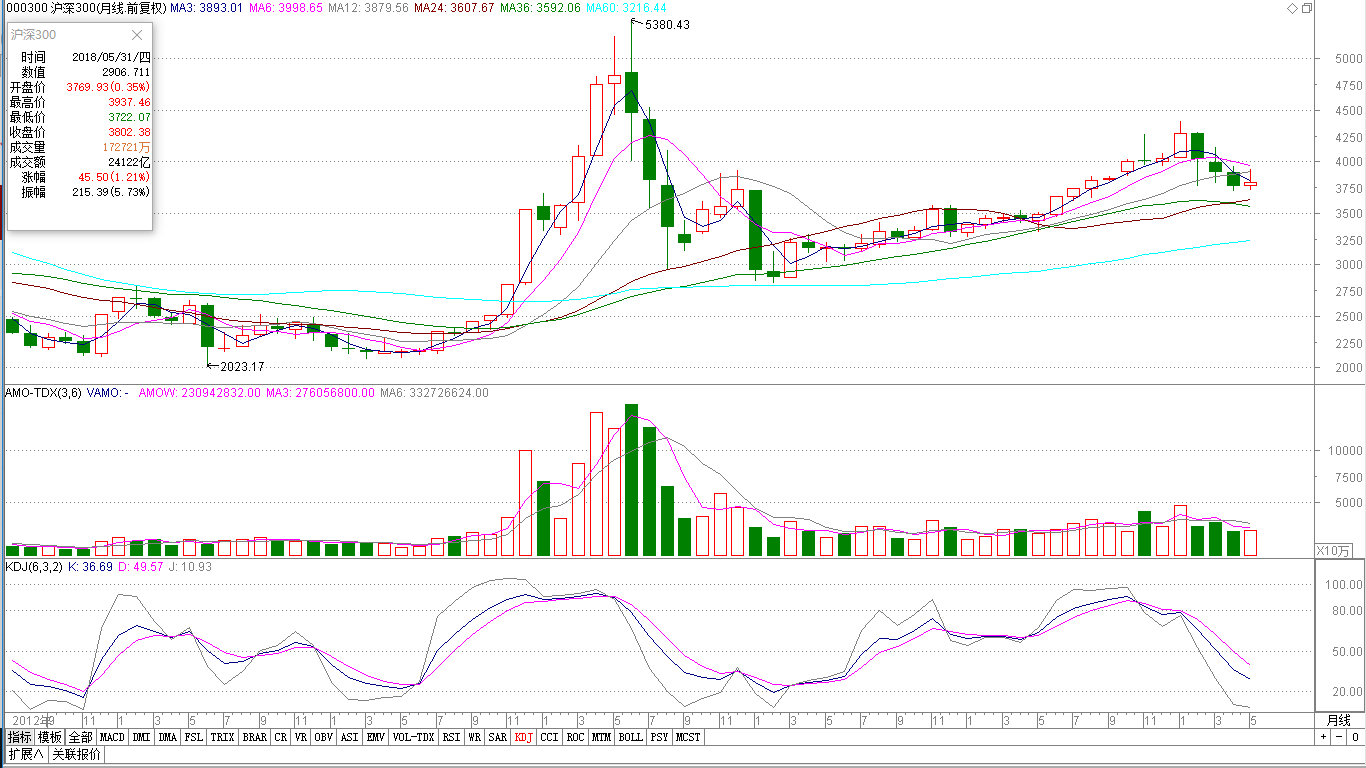Switch indicator to RSI

click(x=451, y=737)
